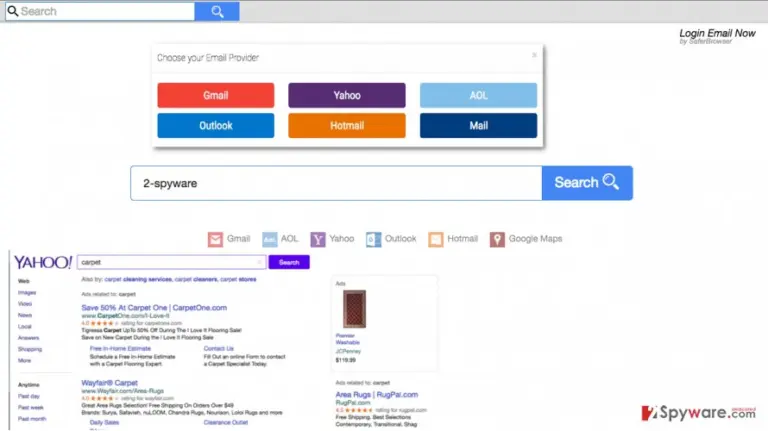Choose the red Gmail provider button
The image size is (768, 431).
click(216, 95)
